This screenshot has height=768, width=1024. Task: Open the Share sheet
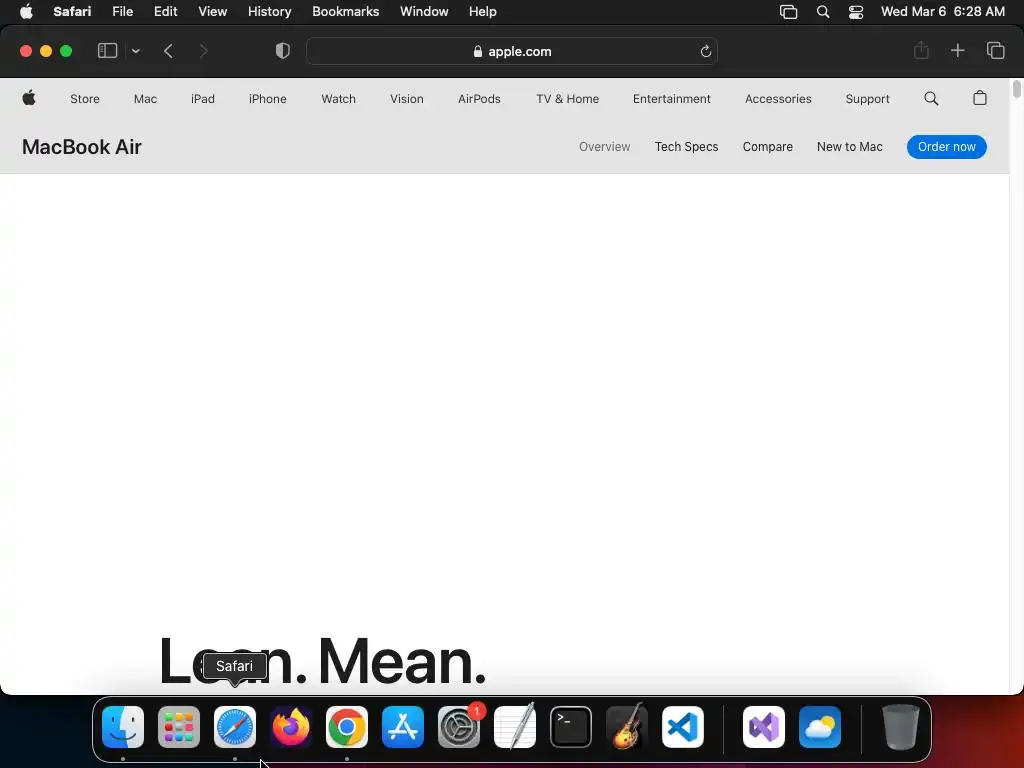pyautogui.click(x=921, y=50)
